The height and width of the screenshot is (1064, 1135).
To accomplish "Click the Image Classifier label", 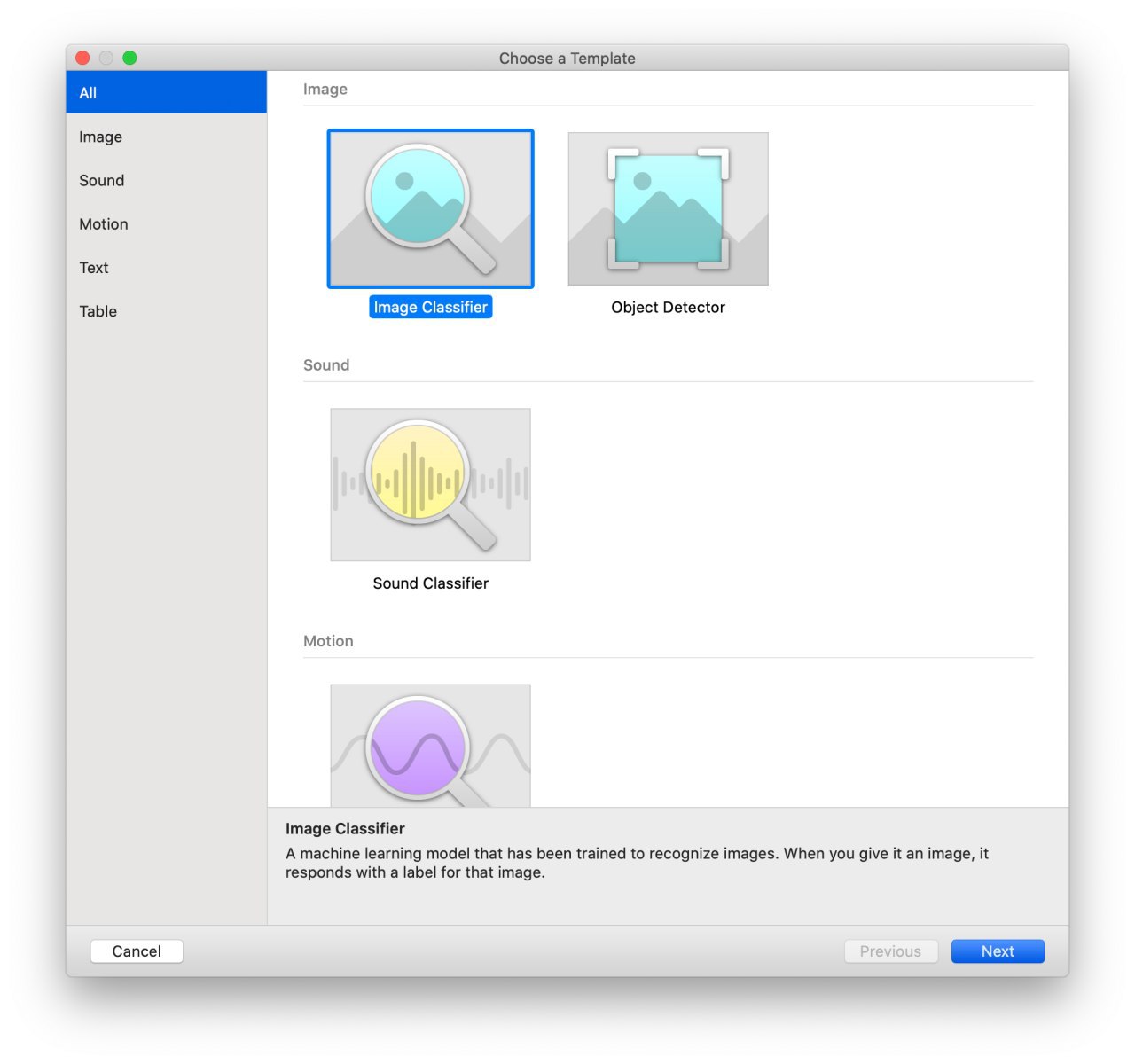I will click(x=431, y=307).
